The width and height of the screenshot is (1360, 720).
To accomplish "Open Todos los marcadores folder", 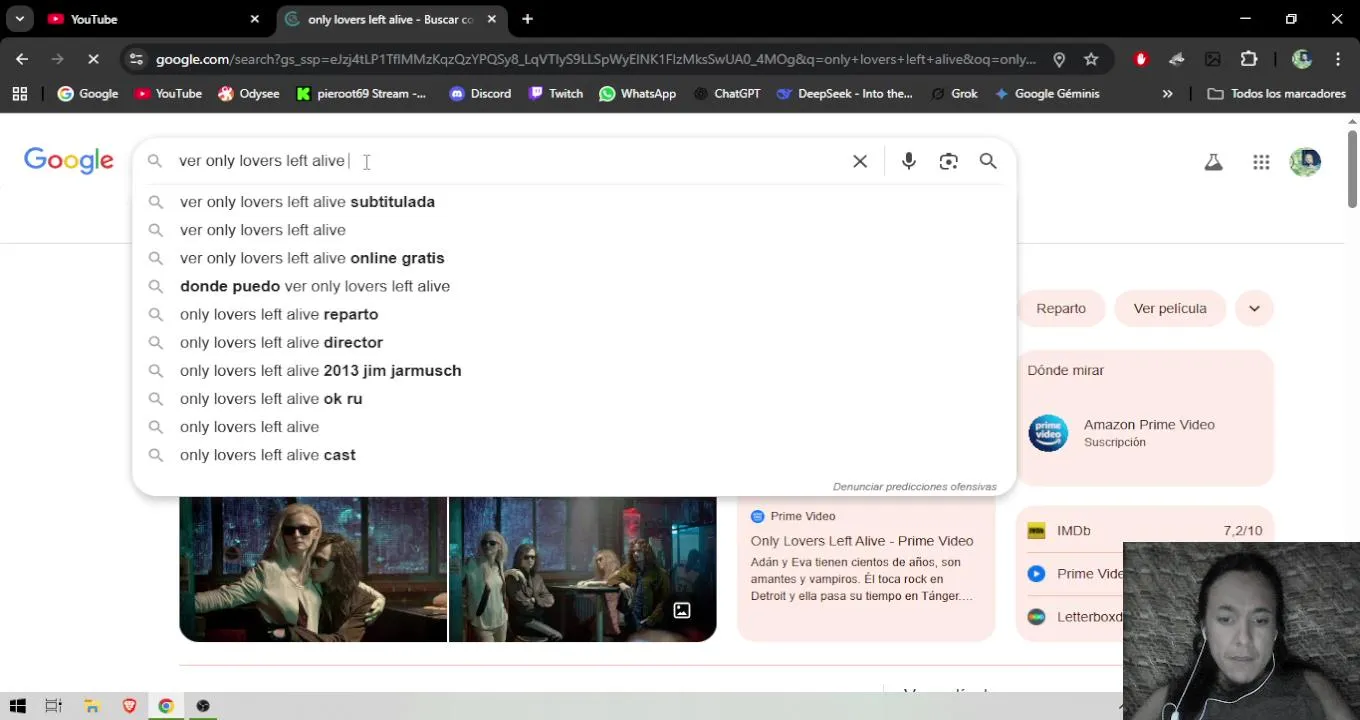I will point(1276,93).
